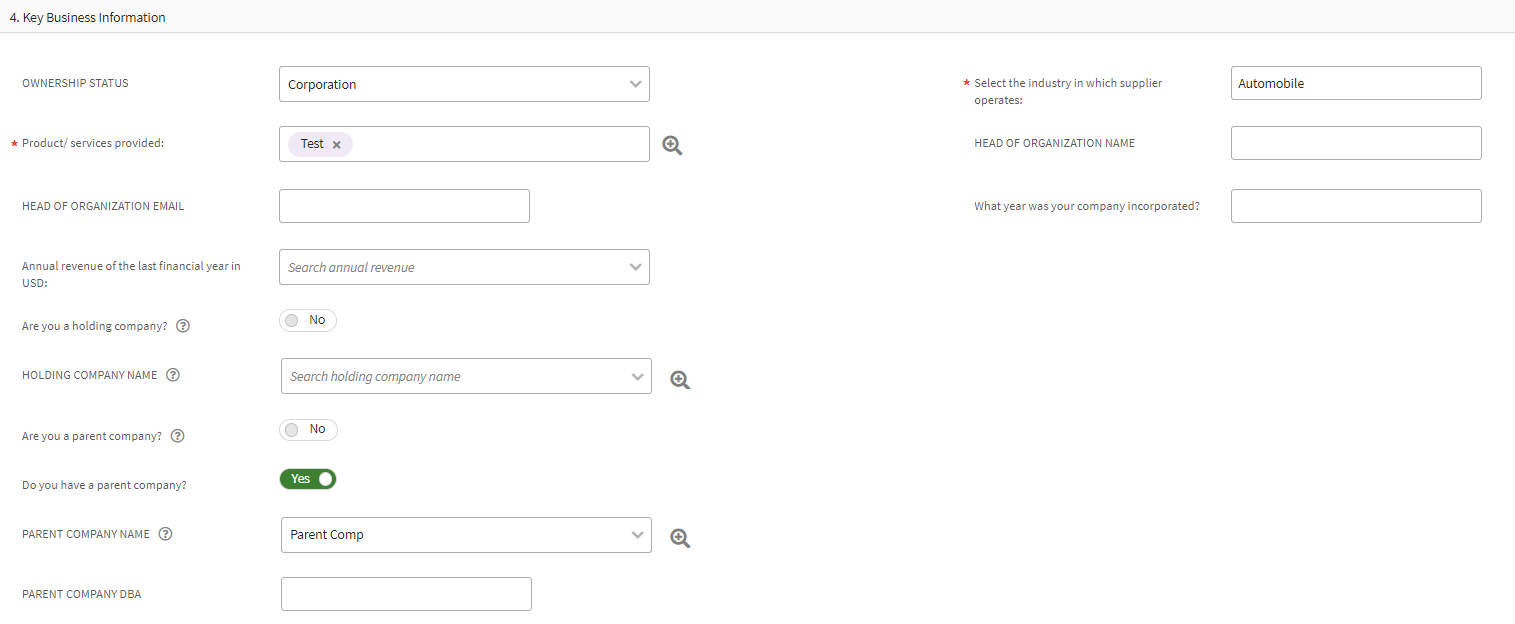Remove the Test tag with its x
The width and height of the screenshot is (1515, 624).
click(337, 145)
